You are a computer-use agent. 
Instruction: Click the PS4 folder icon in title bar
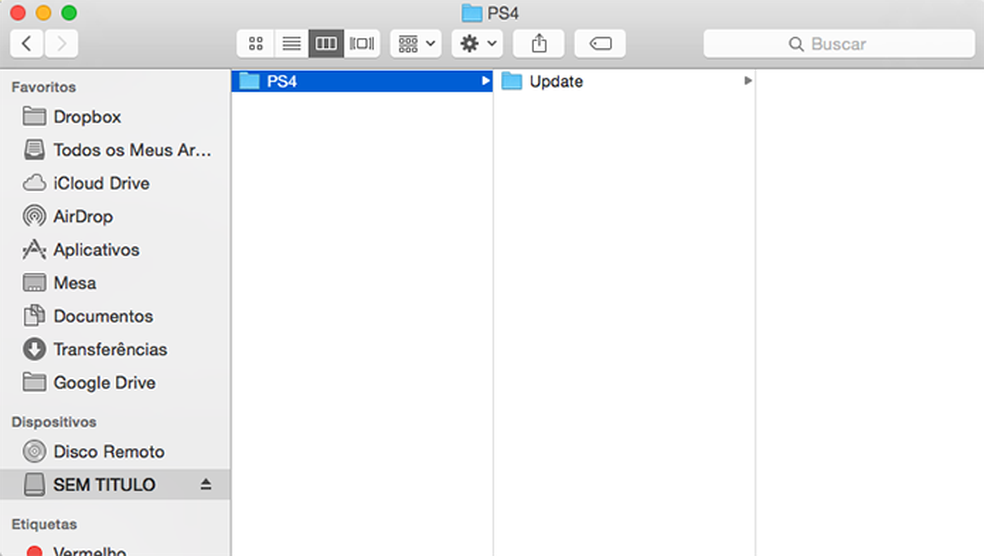point(471,13)
